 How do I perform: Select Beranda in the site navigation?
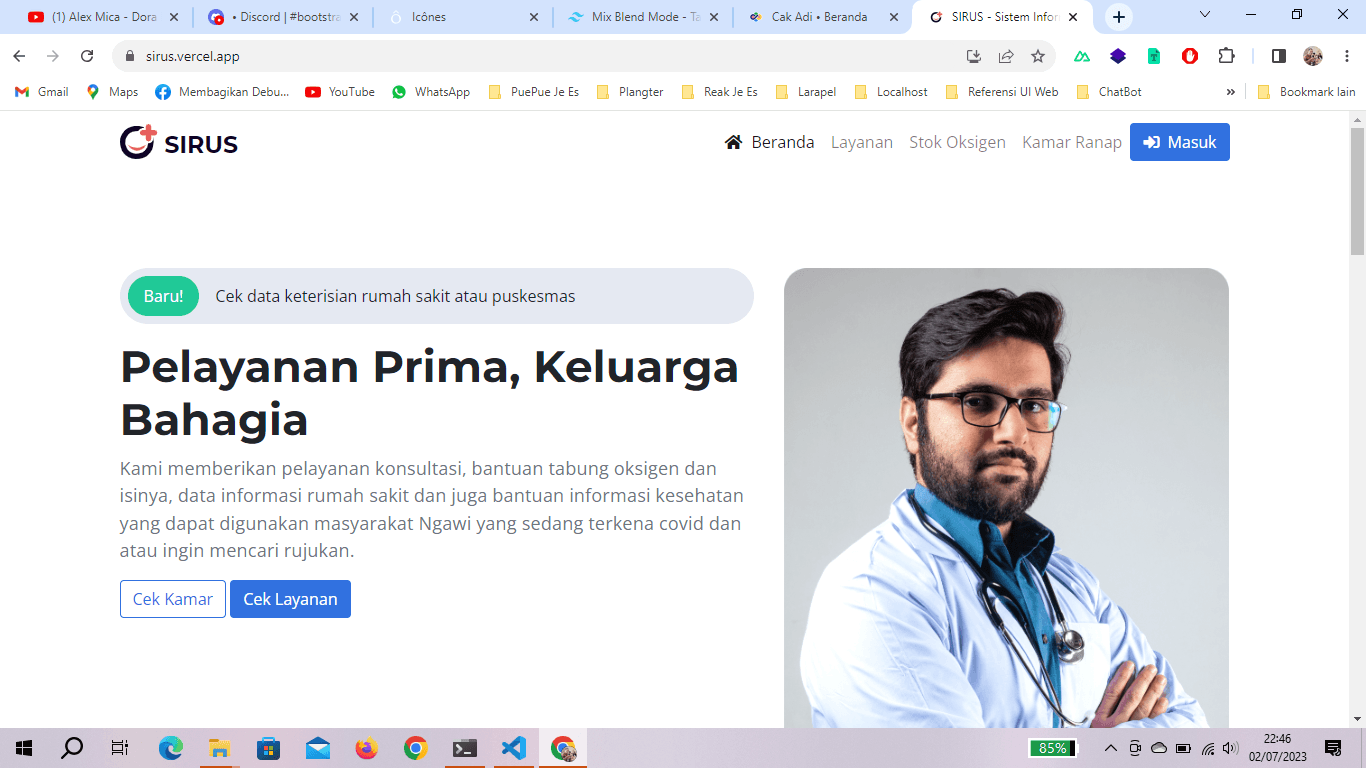pyautogui.click(x=770, y=142)
